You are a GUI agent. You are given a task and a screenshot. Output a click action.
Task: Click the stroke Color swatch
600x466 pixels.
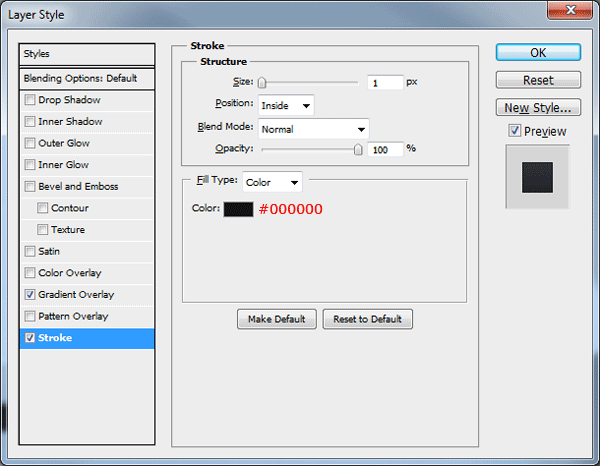click(238, 209)
